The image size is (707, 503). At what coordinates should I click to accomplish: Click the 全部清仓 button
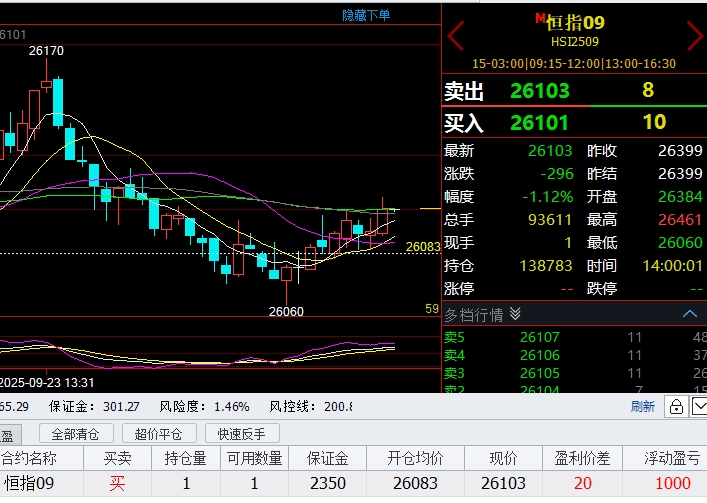76,434
